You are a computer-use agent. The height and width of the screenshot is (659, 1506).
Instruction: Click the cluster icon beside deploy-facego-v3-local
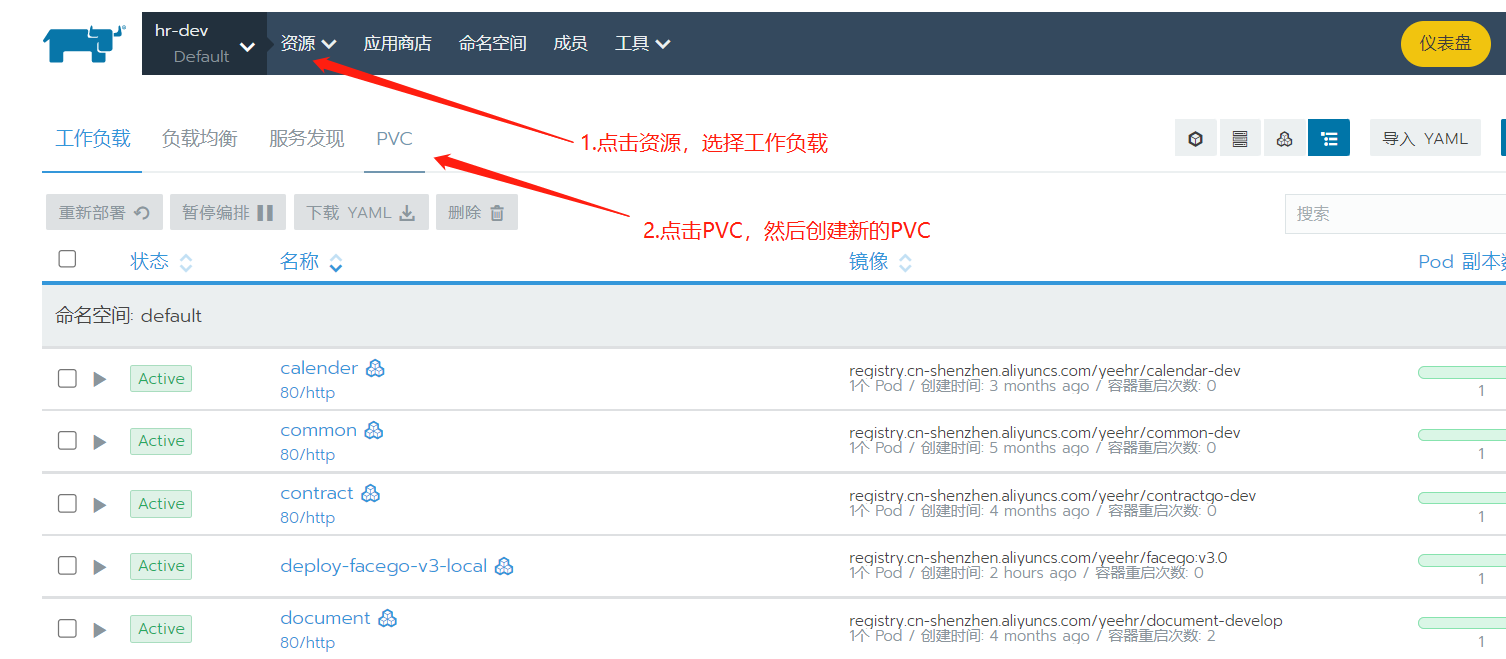504,566
